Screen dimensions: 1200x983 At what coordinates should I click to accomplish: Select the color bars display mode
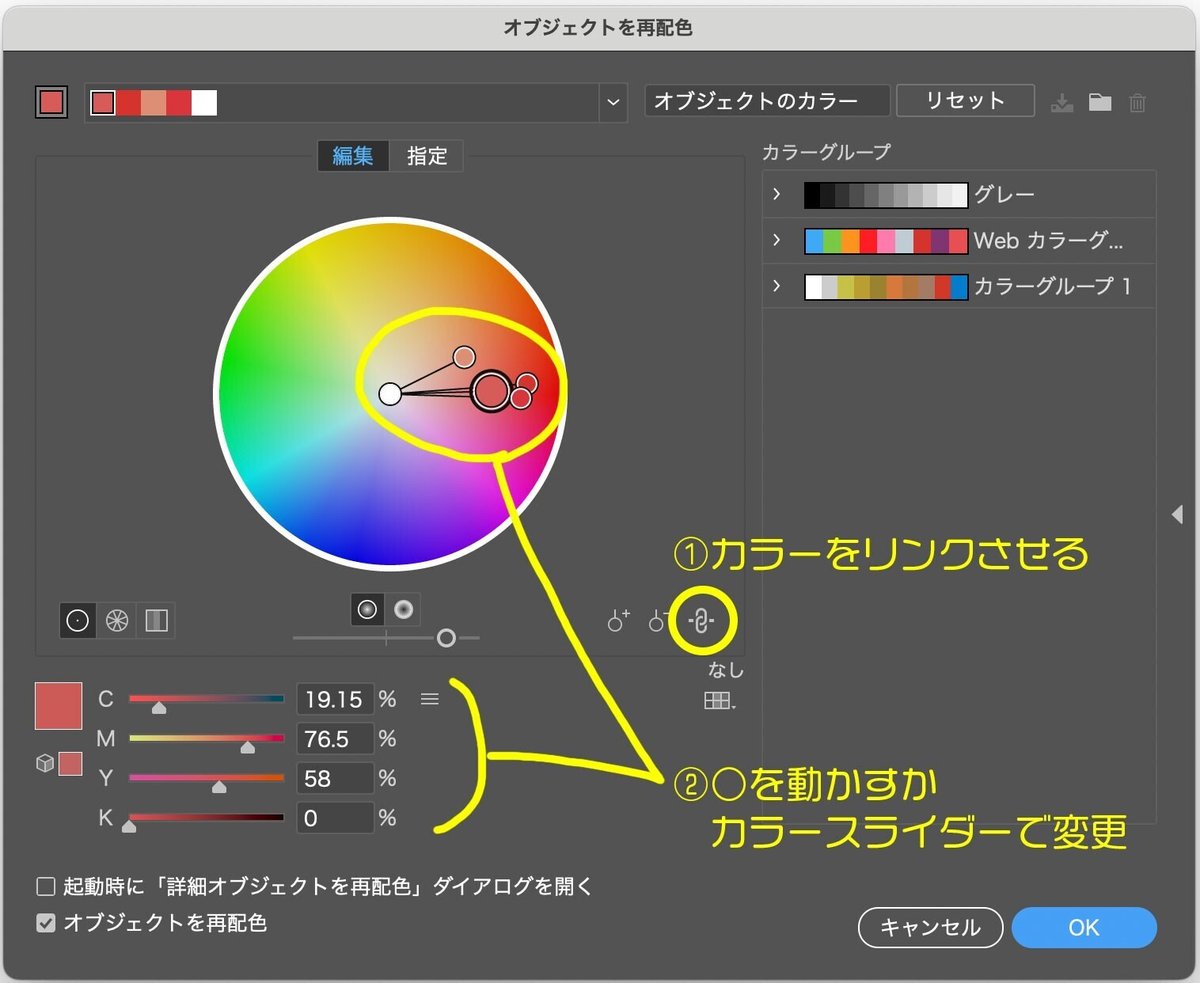[157, 620]
